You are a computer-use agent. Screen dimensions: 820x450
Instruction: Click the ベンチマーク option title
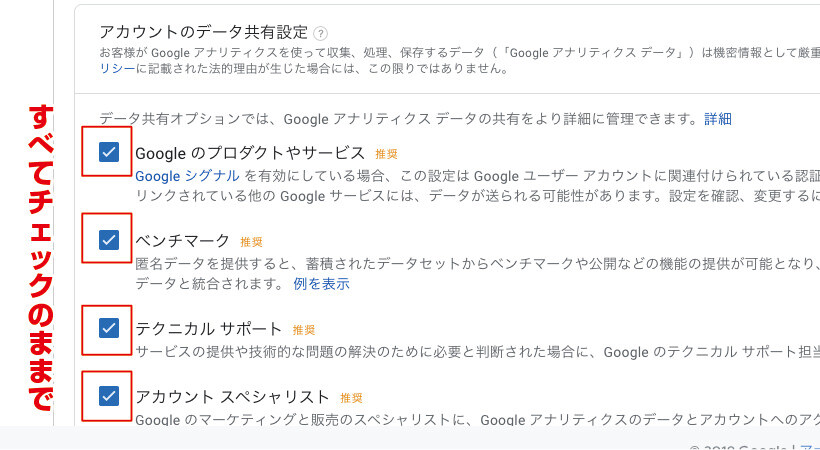coord(182,241)
